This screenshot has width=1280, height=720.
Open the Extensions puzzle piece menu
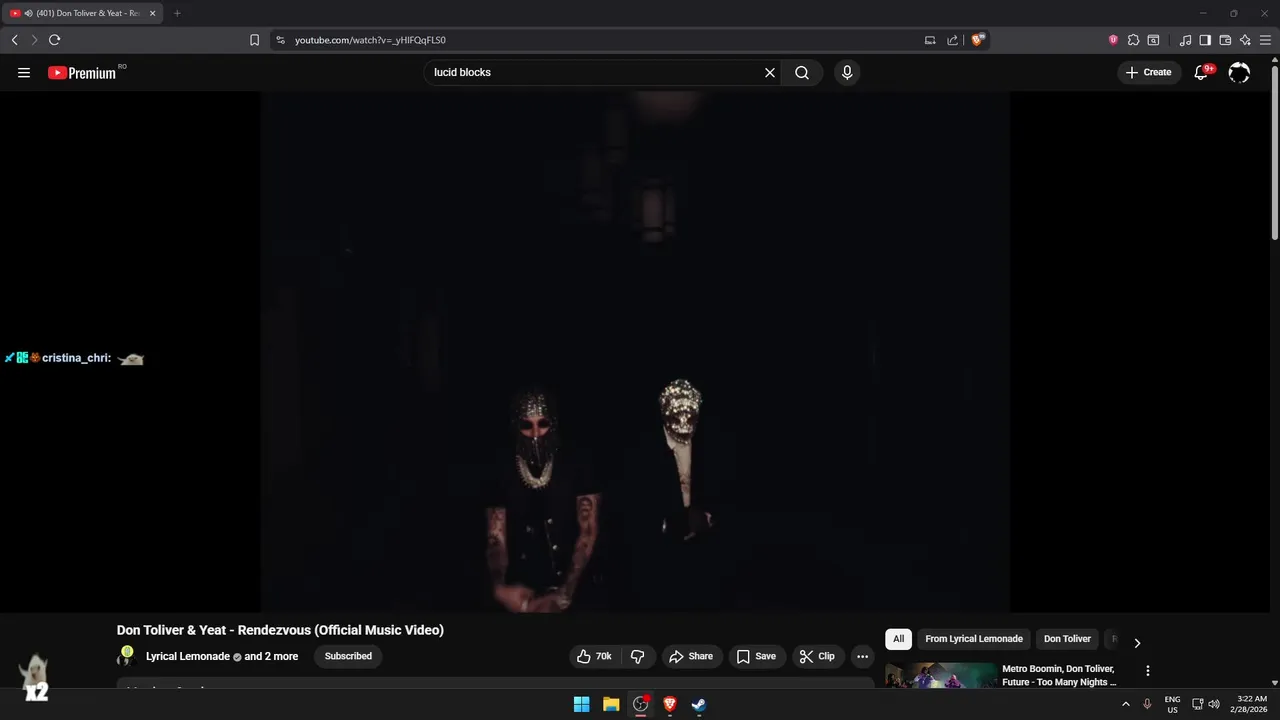coord(1133,40)
